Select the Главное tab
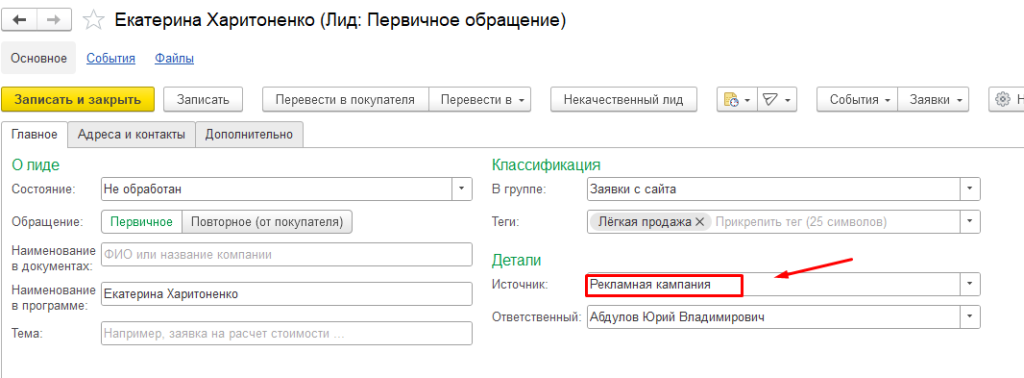The height and width of the screenshot is (378, 1024). tap(35, 134)
